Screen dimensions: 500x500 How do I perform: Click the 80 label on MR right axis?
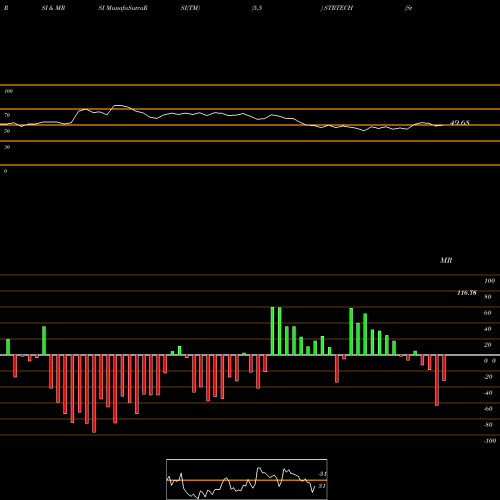488,297
